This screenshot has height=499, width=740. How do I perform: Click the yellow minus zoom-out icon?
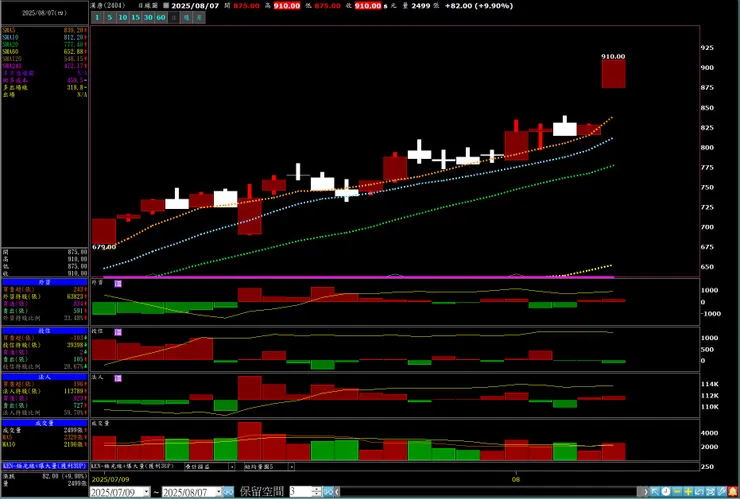(x=677, y=492)
